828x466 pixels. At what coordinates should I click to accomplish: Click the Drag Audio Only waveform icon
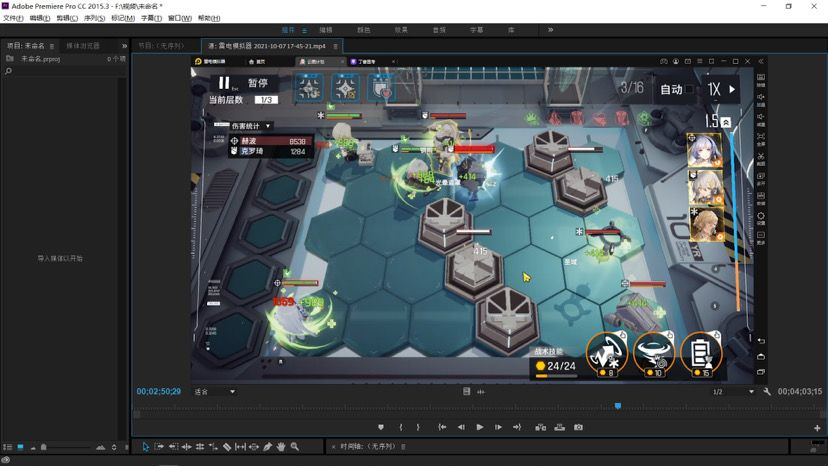pyautogui.click(x=481, y=392)
